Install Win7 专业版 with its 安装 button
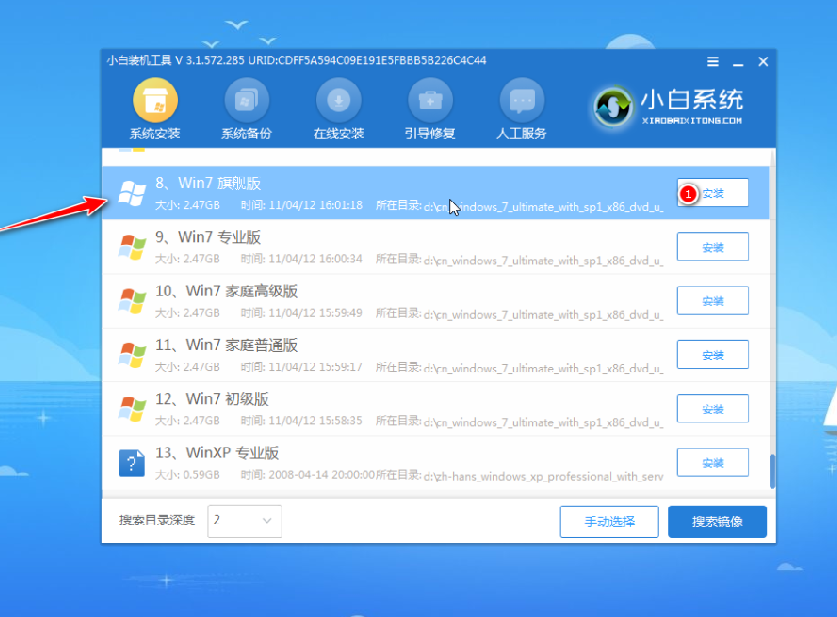 tap(713, 247)
